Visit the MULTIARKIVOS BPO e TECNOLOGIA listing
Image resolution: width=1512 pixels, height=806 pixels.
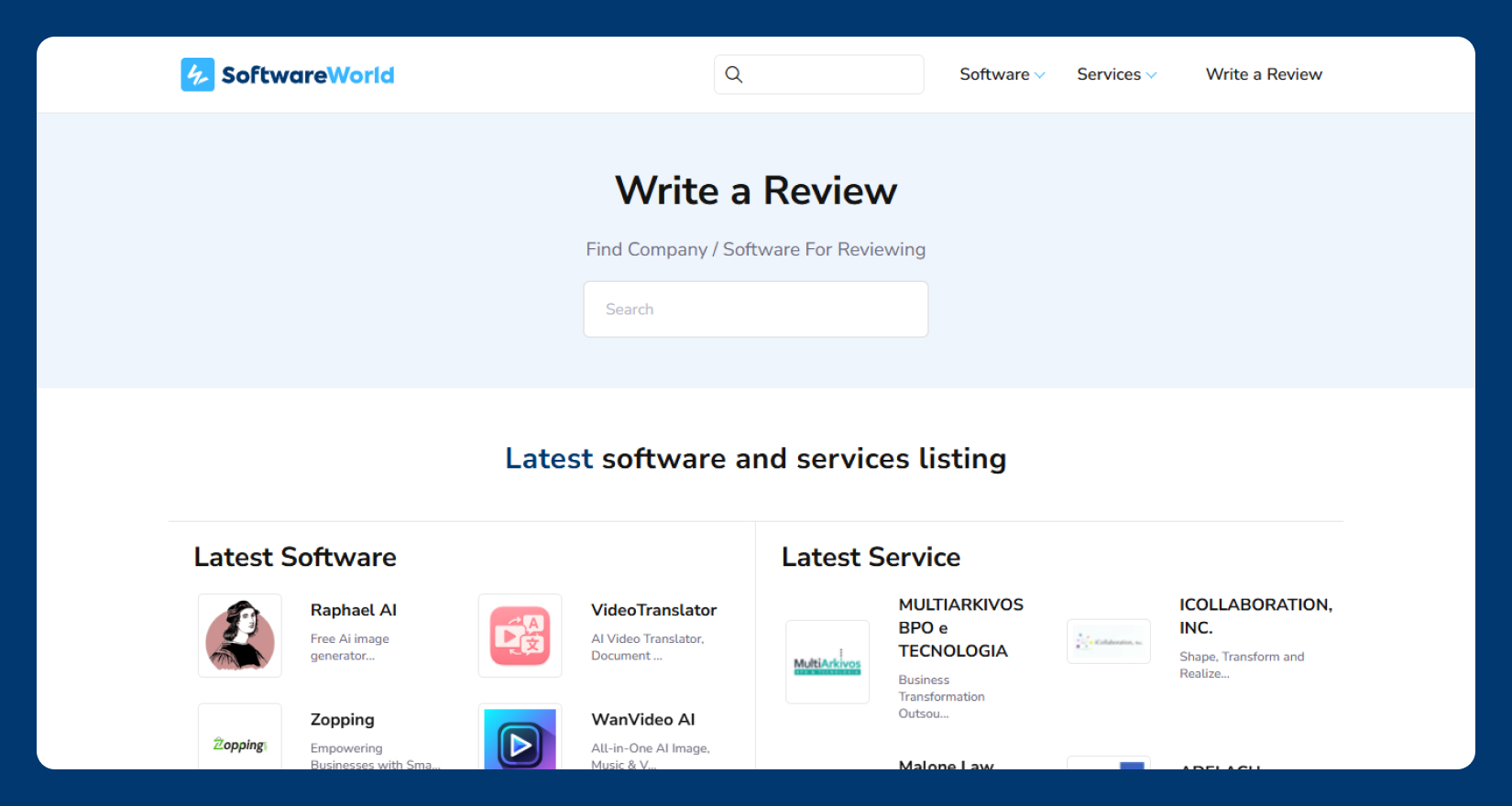[960, 627]
